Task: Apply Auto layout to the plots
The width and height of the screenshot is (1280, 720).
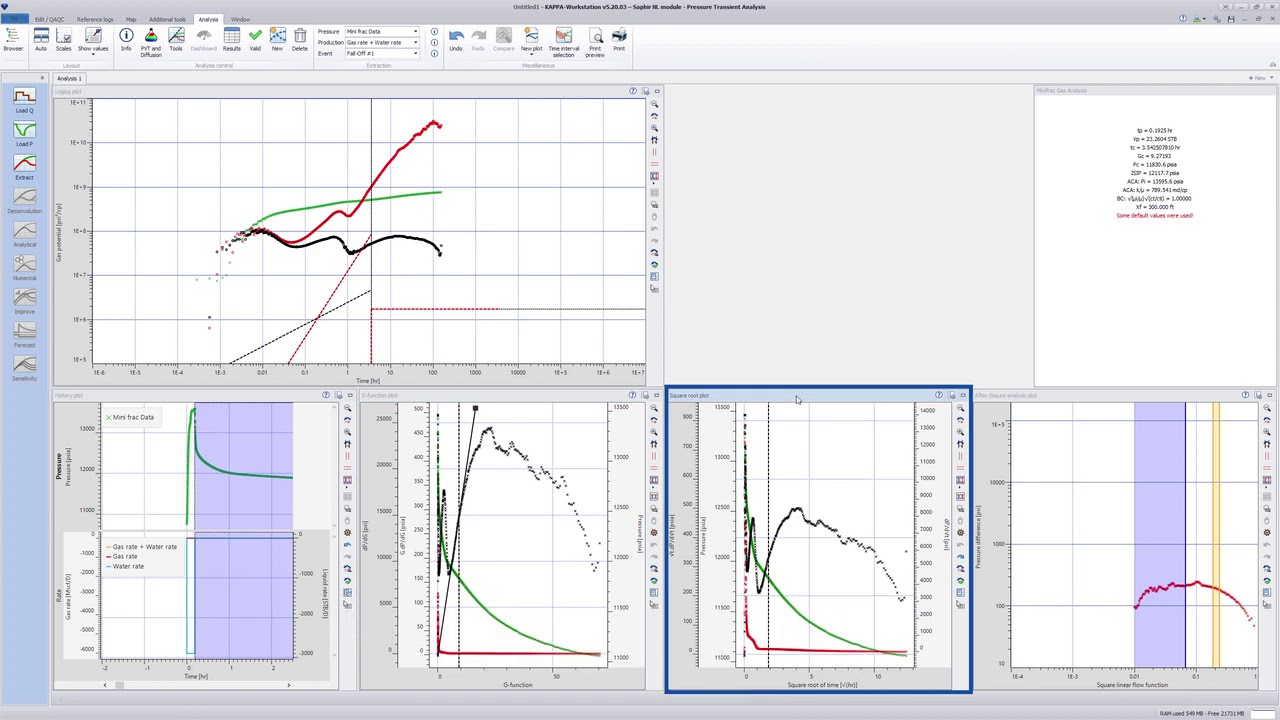Action: click(41, 40)
